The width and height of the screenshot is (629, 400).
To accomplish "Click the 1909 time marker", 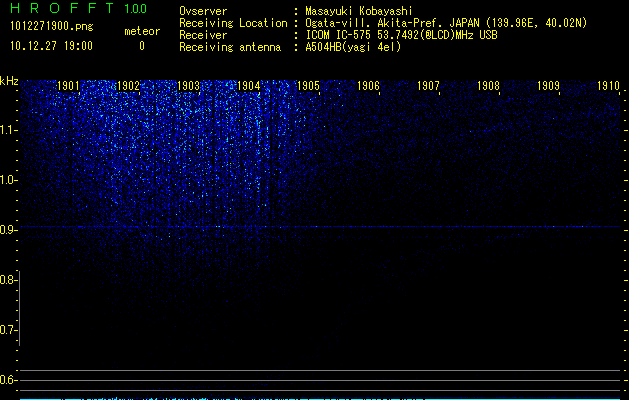I will pos(548,86).
